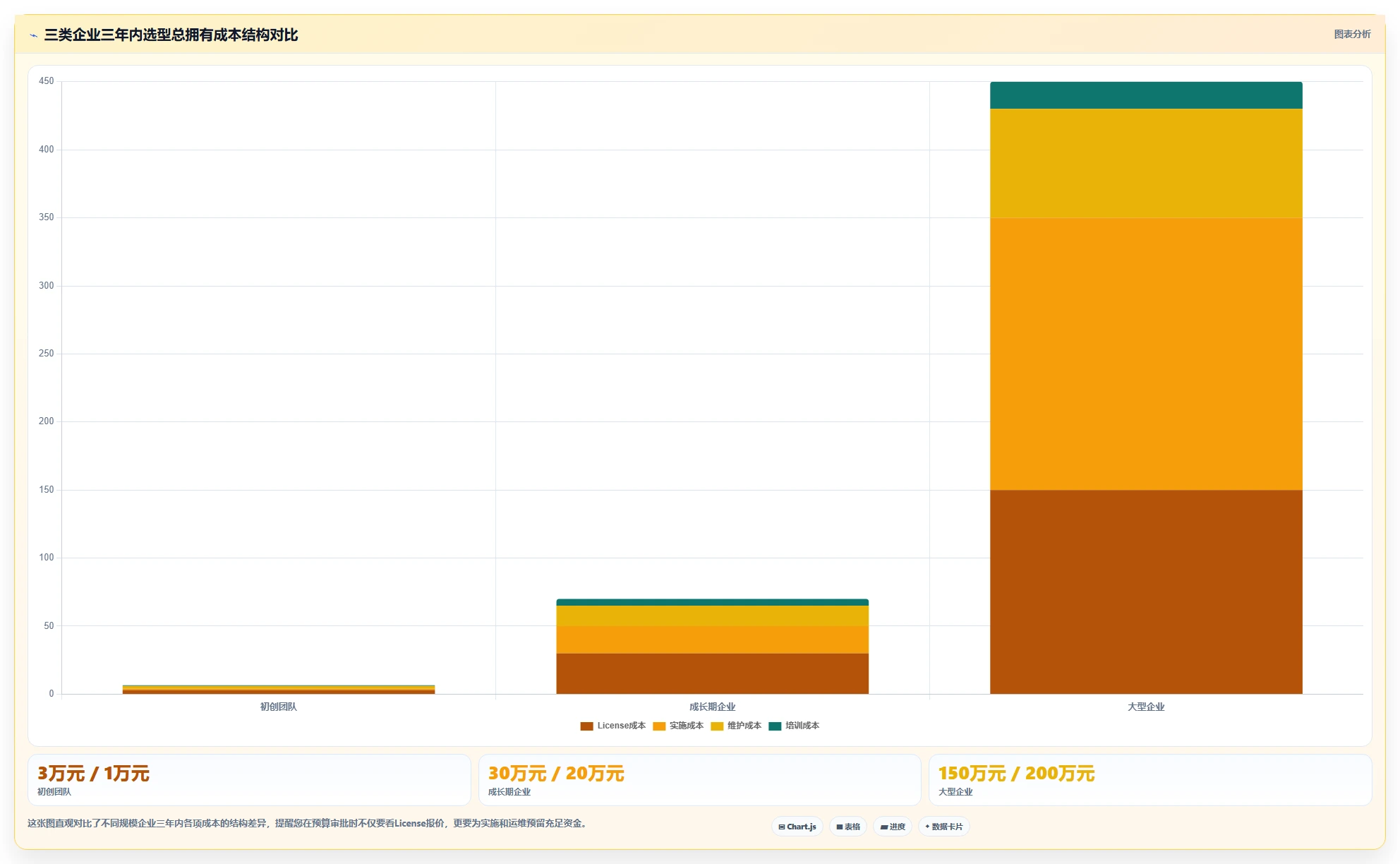Click the value 30万元 / 20万元

coord(556,774)
